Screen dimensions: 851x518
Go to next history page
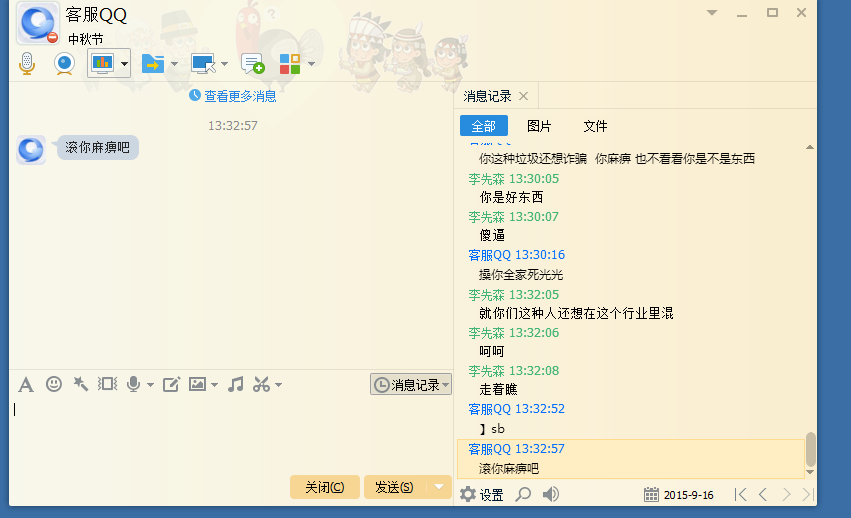click(x=786, y=494)
